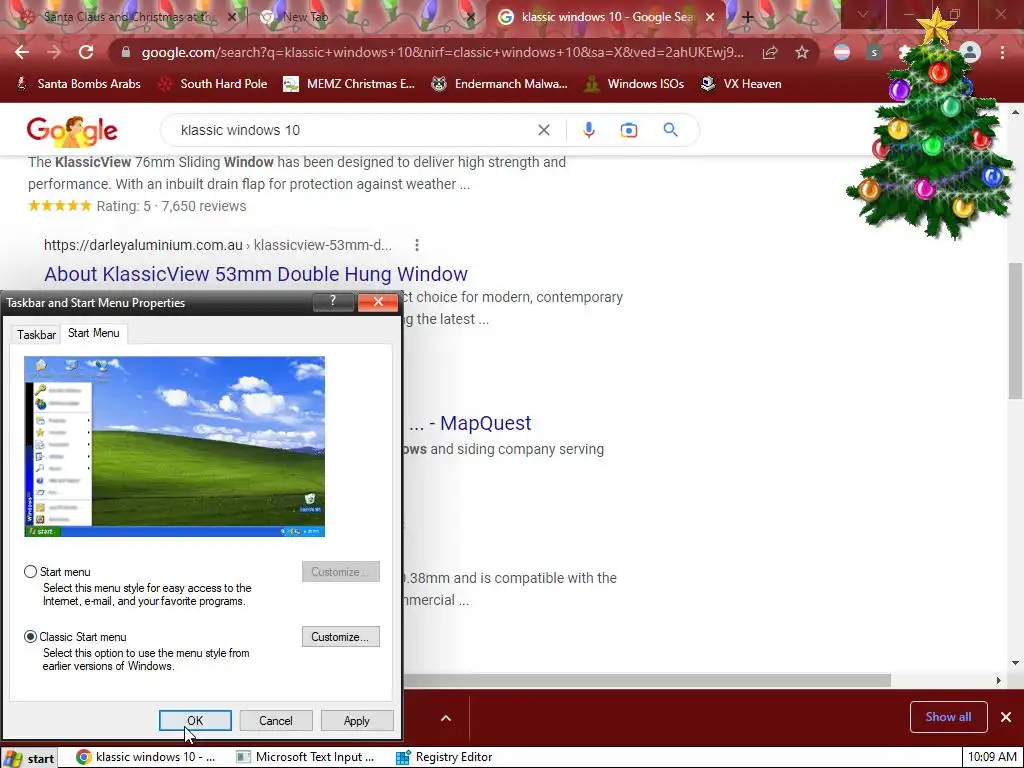
Task: Click Customize for Classic Start menu
Action: pyautogui.click(x=340, y=637)
